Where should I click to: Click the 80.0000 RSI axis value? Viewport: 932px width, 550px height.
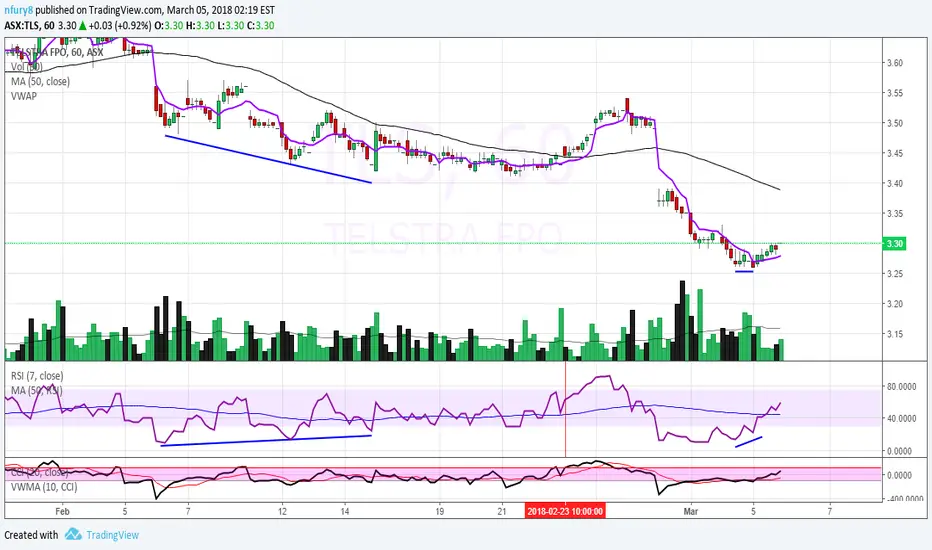[x=900, y=386]
